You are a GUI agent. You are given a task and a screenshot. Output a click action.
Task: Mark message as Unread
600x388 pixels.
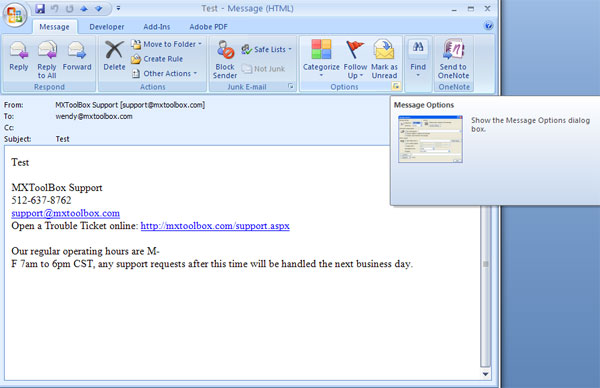click(384, 59)
